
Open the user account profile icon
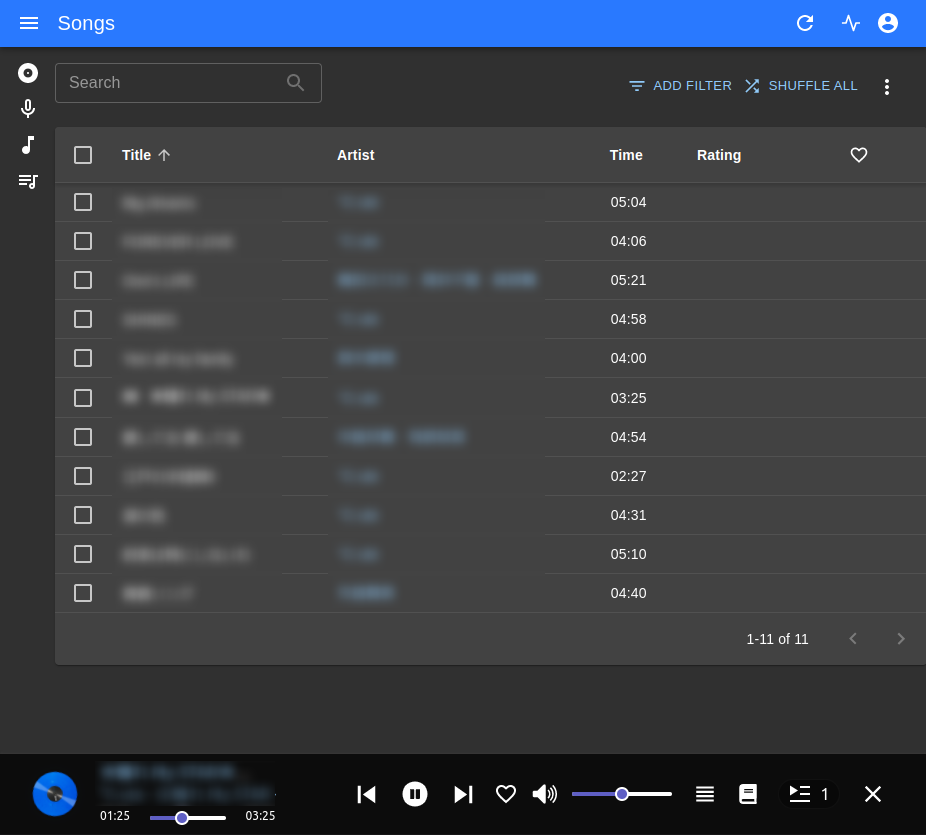(x=888, y=23)
